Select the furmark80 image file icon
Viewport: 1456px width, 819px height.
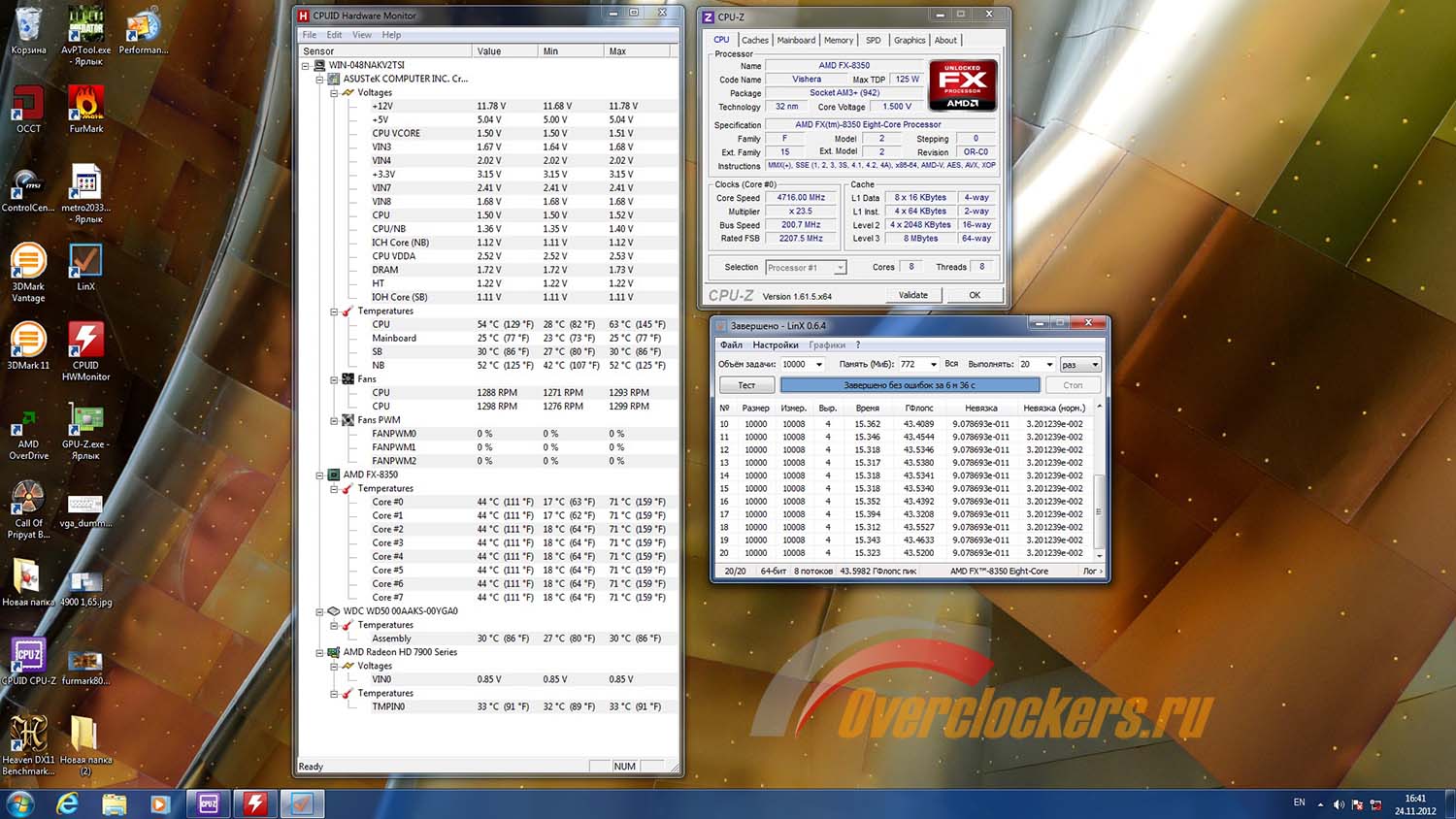point(85,667)
